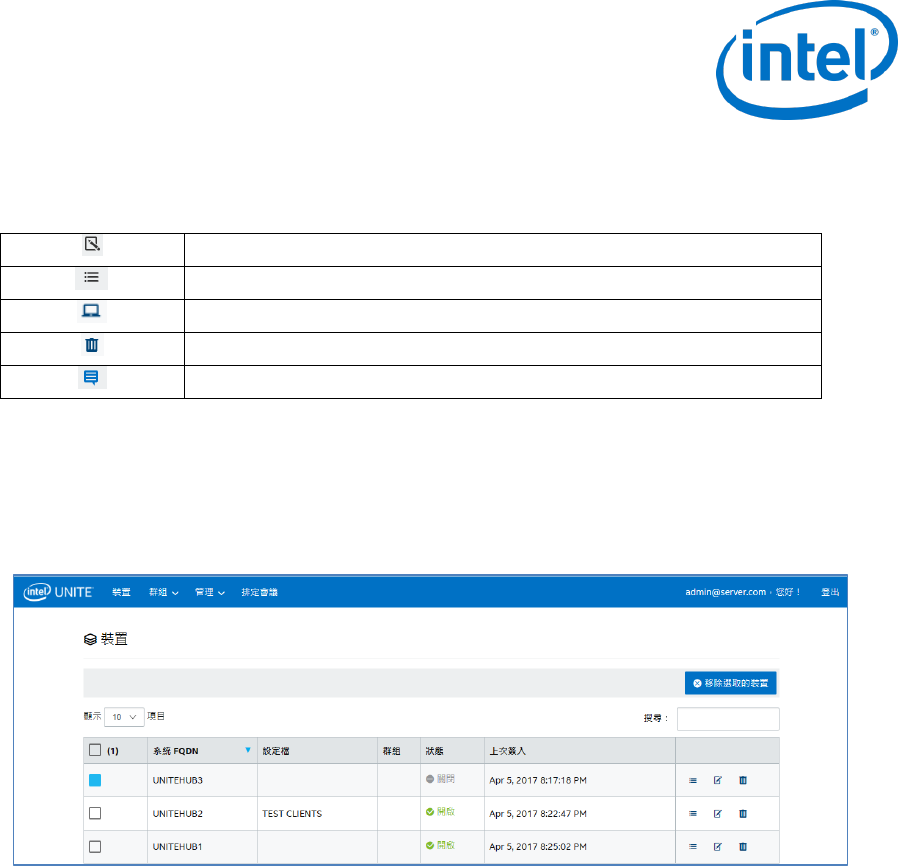Delete UNITEHUB1 using the trash icon

[742, 846]
